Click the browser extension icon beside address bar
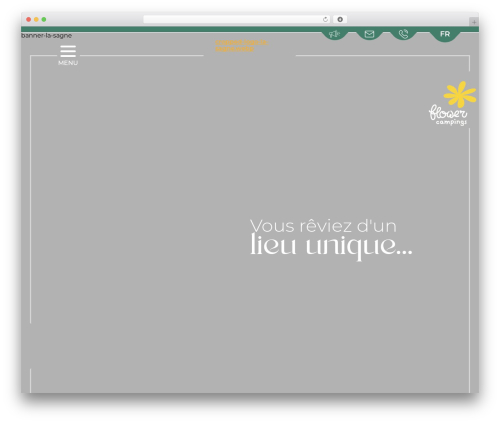 click(x=340, y=20)
